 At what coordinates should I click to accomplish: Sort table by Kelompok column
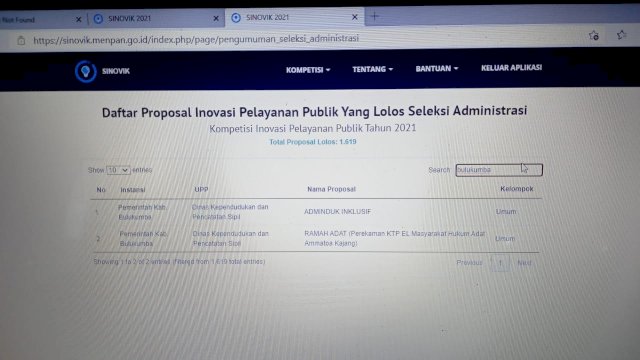coord(517,189)
